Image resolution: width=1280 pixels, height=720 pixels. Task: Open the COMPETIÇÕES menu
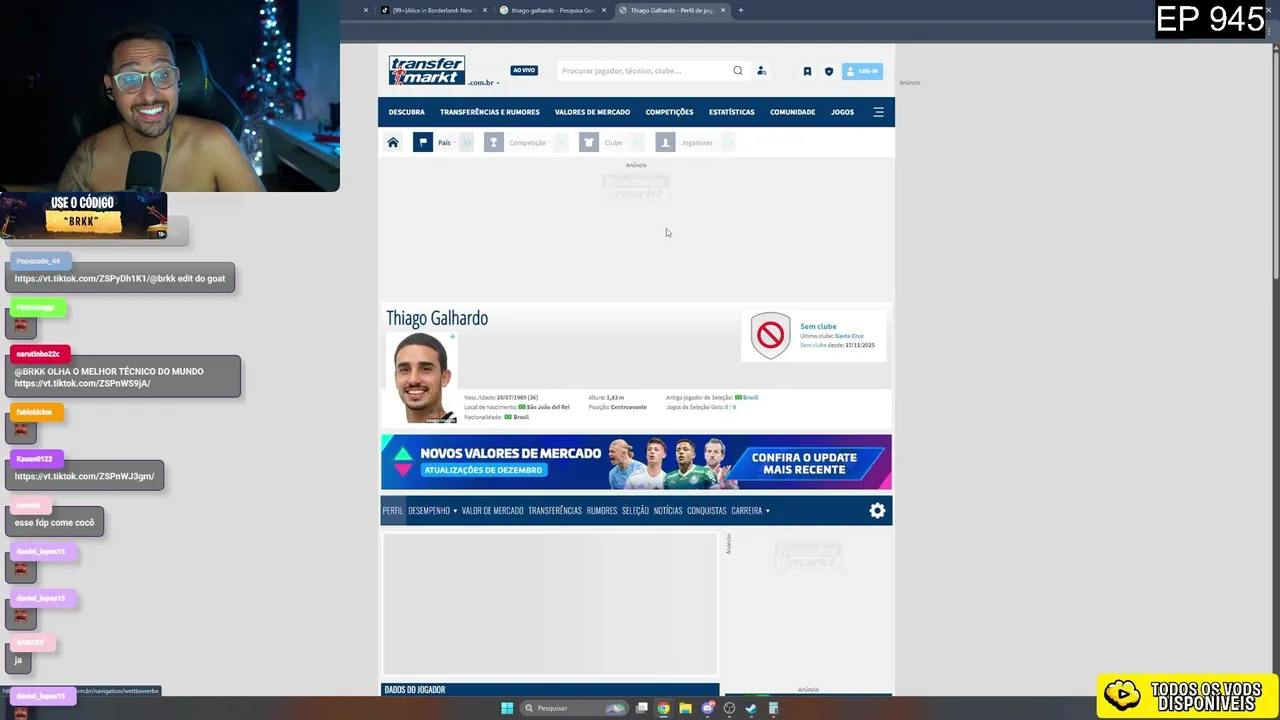(669, 112)
